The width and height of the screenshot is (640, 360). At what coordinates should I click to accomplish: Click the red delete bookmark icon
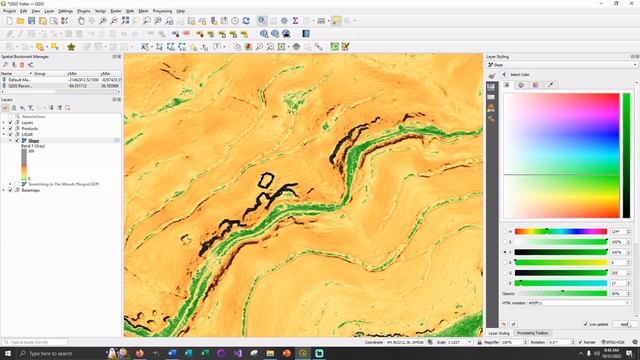pyautogui.click(x=22, y=65)
